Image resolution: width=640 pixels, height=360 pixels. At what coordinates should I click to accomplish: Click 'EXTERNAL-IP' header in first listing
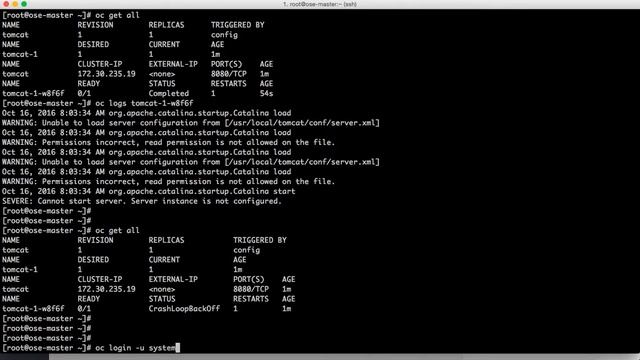click(173, 64)
